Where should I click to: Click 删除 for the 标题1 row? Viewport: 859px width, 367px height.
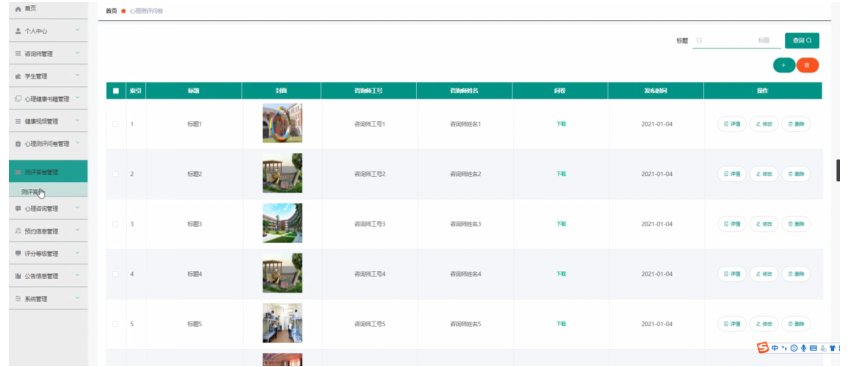(796, 124)
